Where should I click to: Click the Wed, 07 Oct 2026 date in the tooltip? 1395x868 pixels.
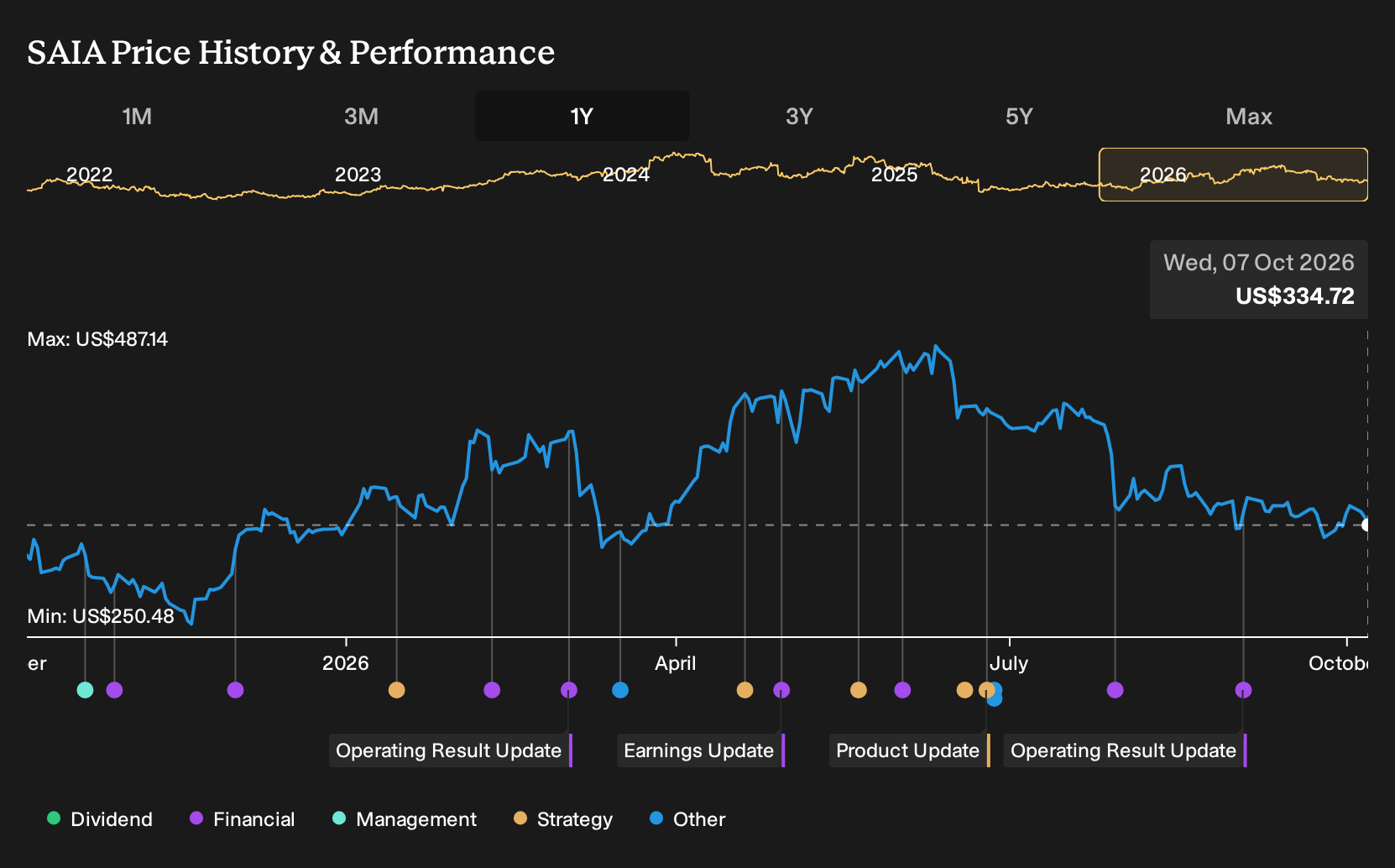[x=1259, y=263]
